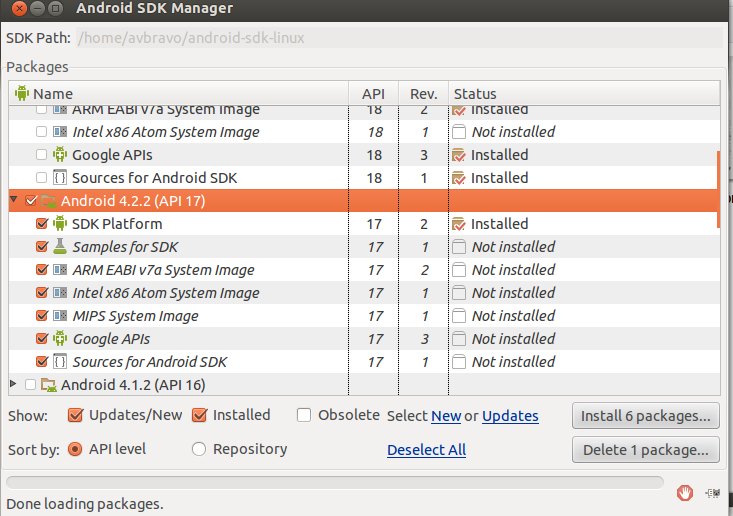The width and height of the screenshot is (733, 516).
Task: Click the Android icon beside API 18 Google APIs
Action: coord(60,154)
